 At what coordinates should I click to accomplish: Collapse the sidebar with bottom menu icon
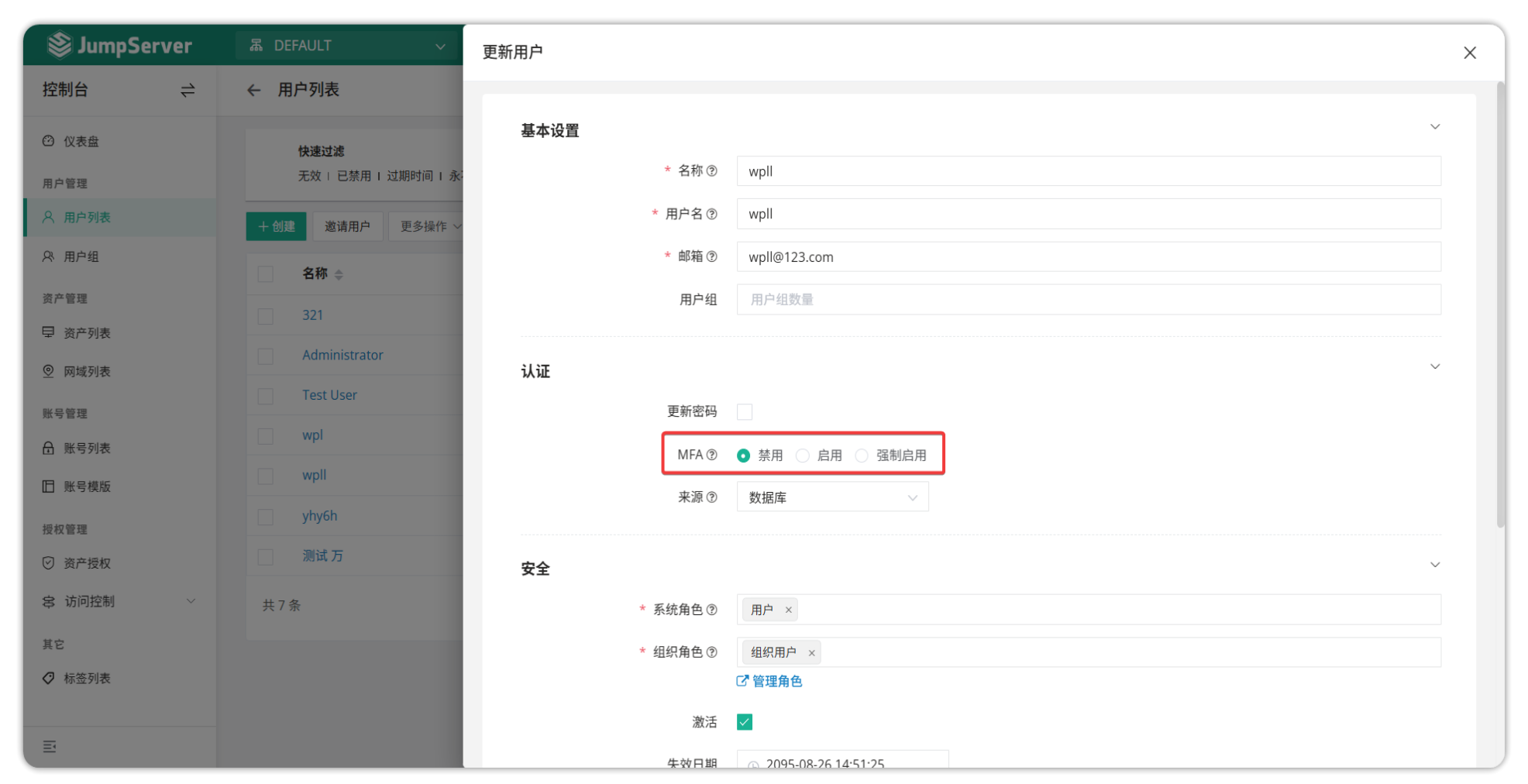pos(50,746)
